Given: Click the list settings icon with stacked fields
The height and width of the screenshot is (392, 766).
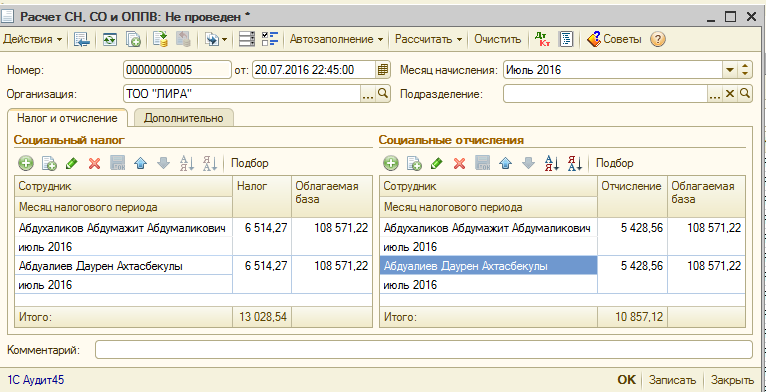Looking at the screenshot, I should [x=247, y=40].
